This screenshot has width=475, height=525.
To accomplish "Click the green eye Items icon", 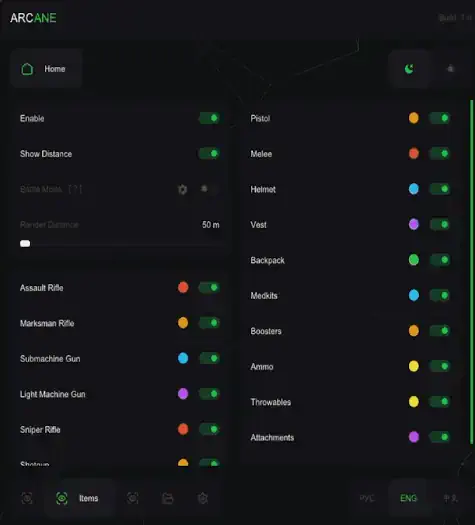I will tap(62, 498).
